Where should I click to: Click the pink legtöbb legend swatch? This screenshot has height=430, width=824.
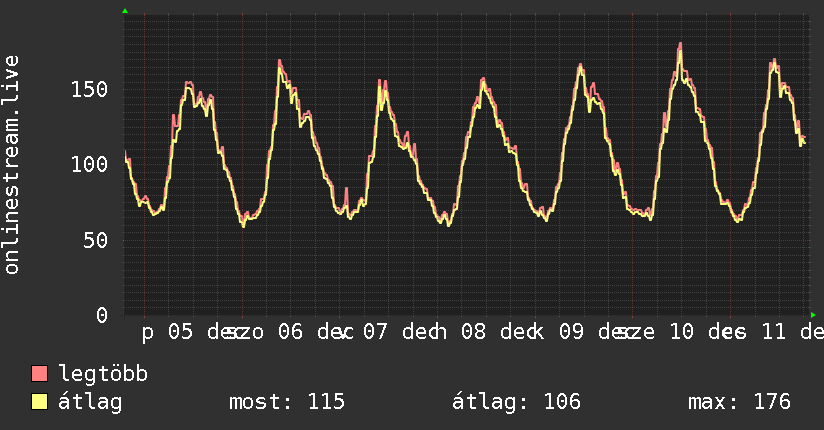coord(39,373)
